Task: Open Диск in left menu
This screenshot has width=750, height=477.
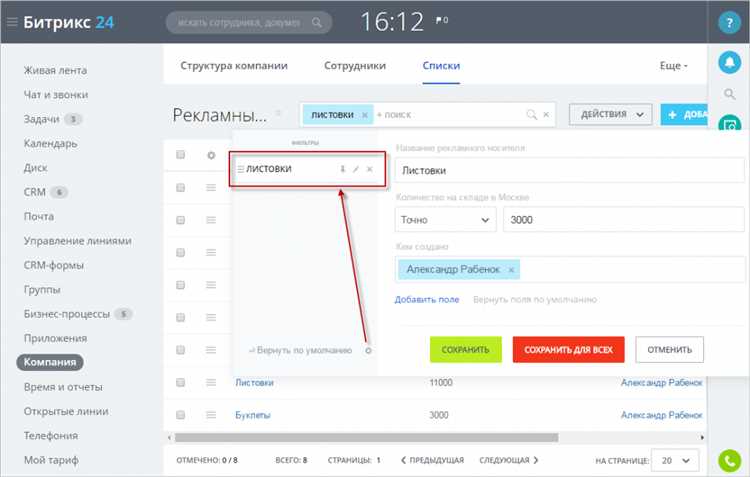Action: 35,168
